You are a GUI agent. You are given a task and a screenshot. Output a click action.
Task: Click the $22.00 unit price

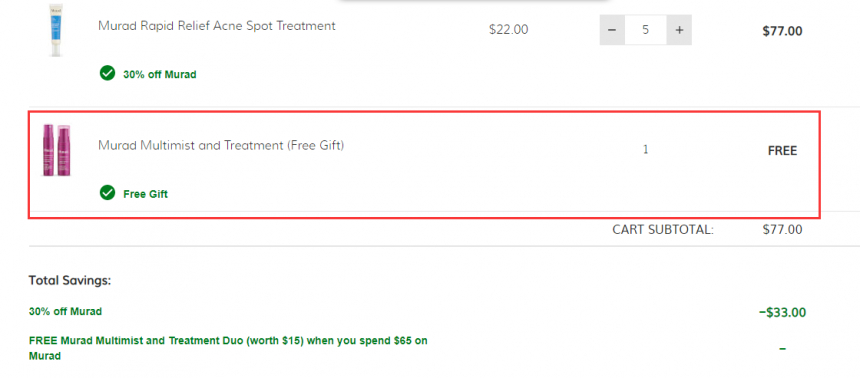(508, 30)
